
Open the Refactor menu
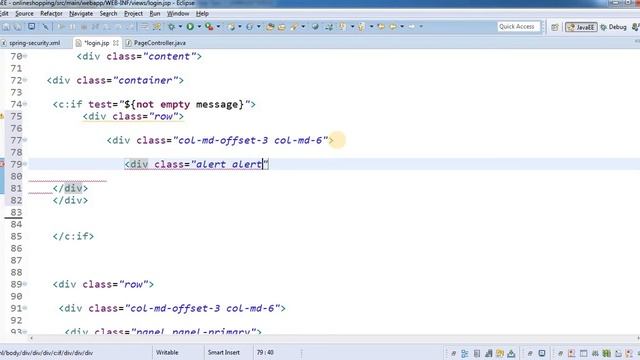(x=51, y=13)
